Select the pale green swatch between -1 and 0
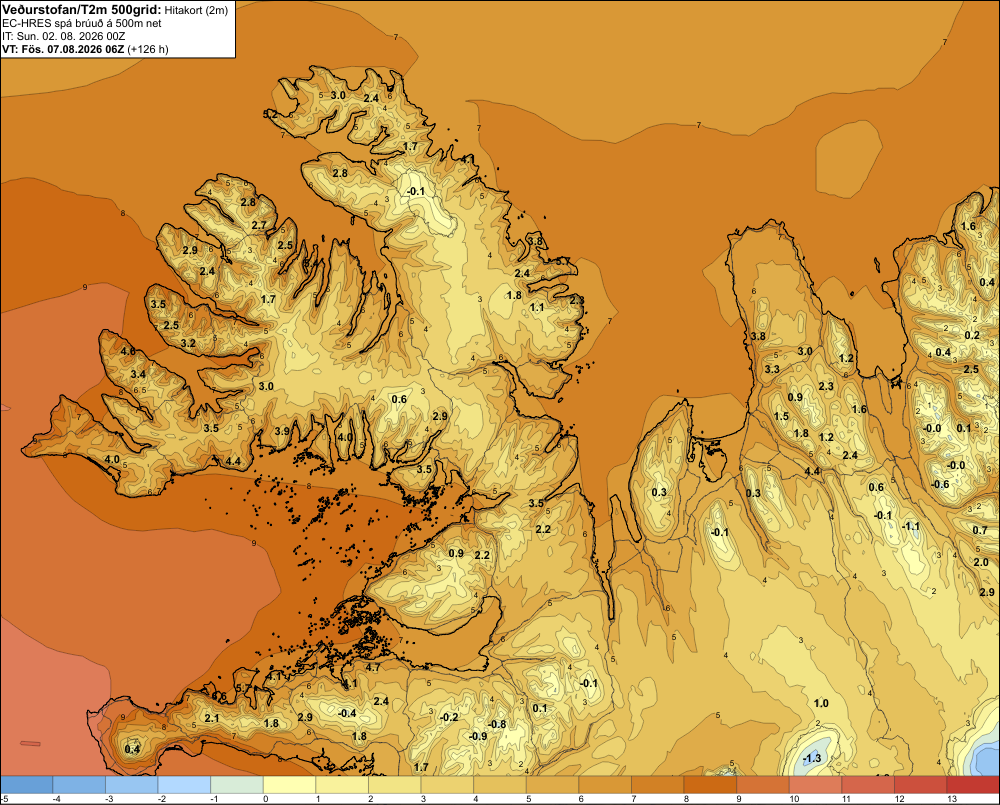 click(237, 785)
